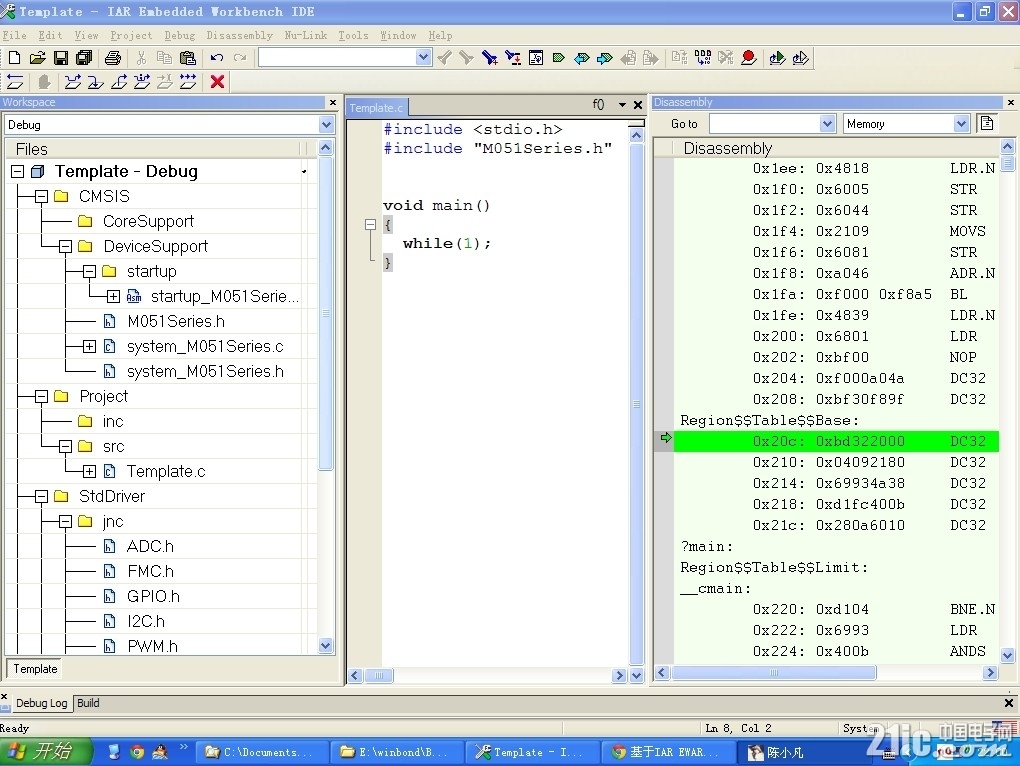The height and width of the screenshot is (766, 1020).
Task: Click the Step Into debug icon
Action: pos(96,81)
